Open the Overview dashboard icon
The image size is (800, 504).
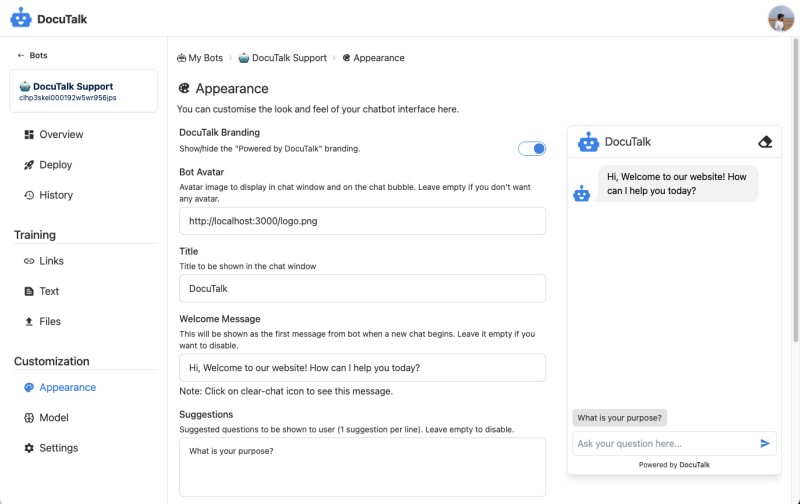(x=29, y=134)
